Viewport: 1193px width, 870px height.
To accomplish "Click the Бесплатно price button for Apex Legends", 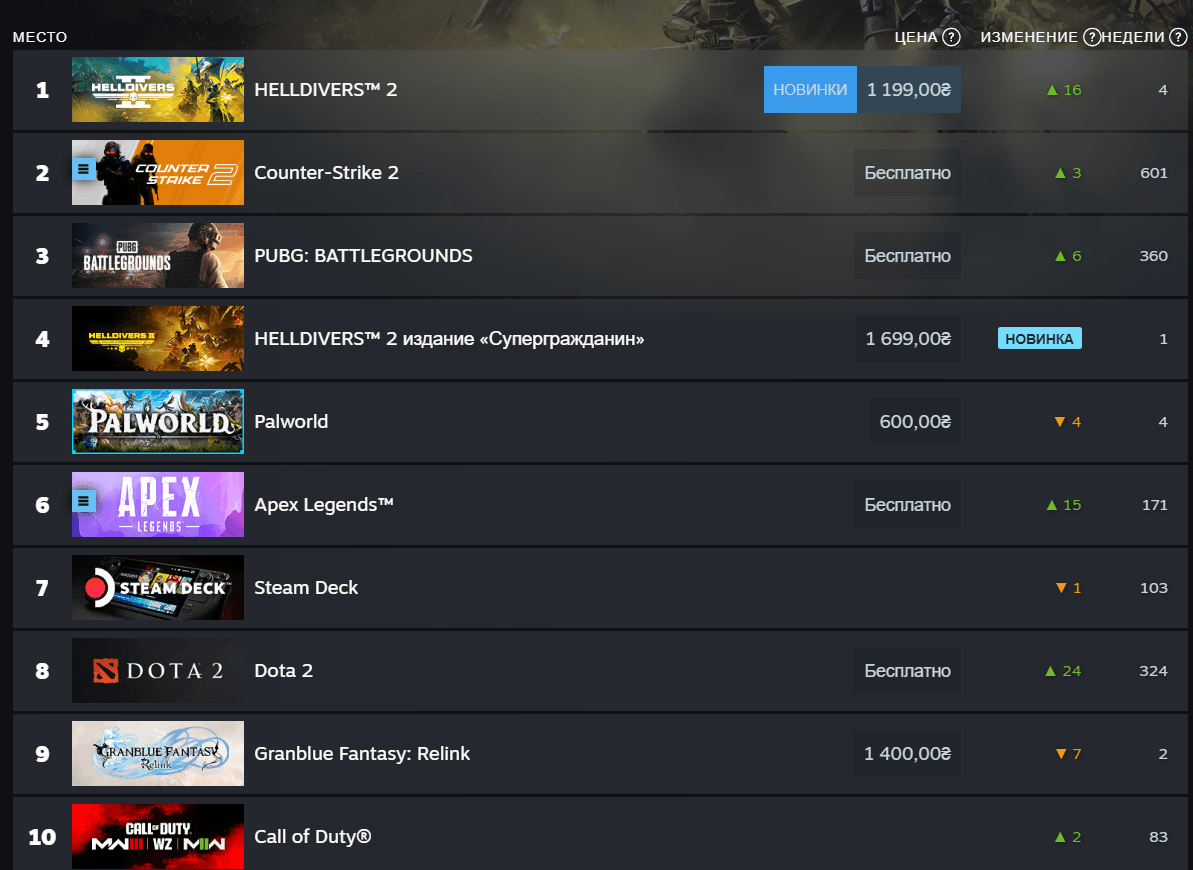I will point(907,505).
